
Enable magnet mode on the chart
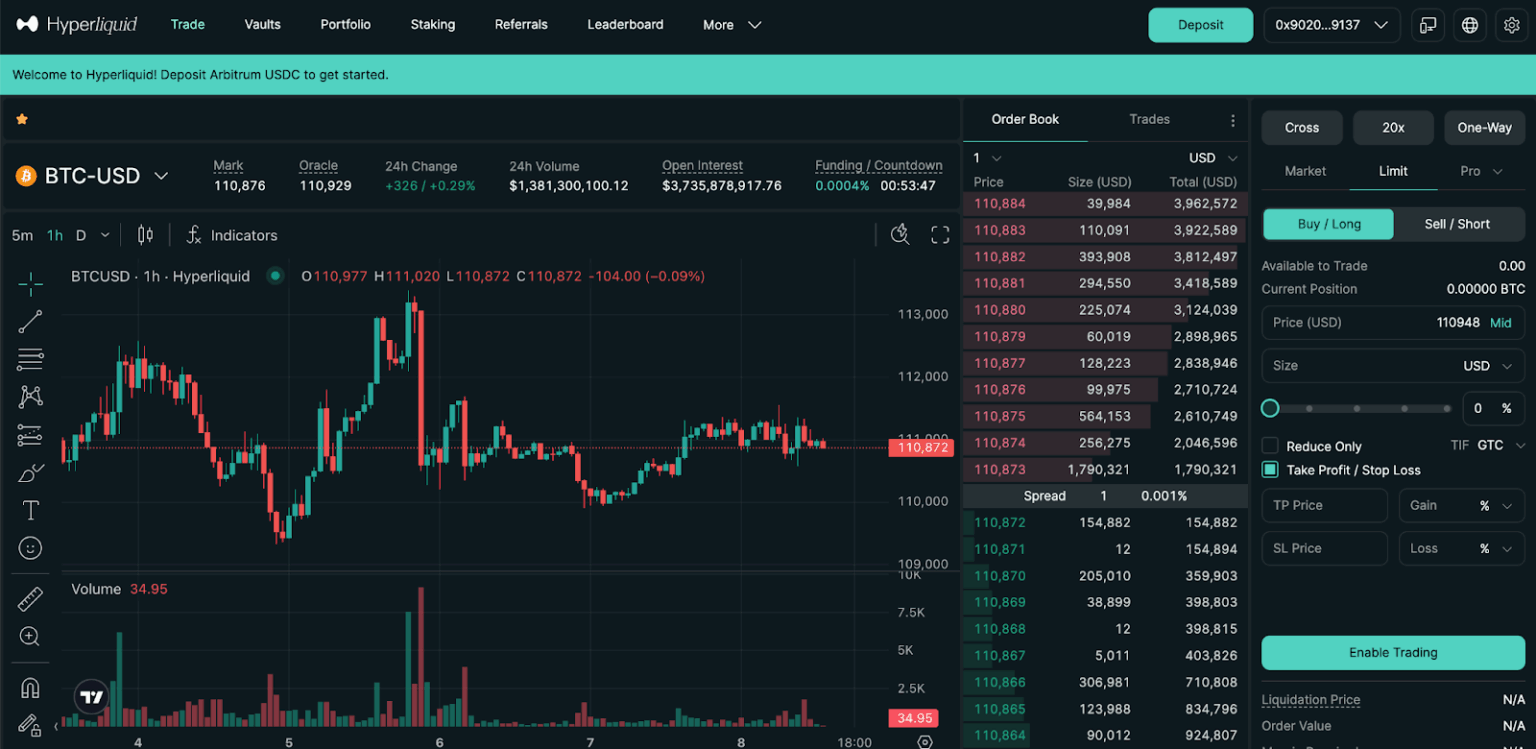30,686
